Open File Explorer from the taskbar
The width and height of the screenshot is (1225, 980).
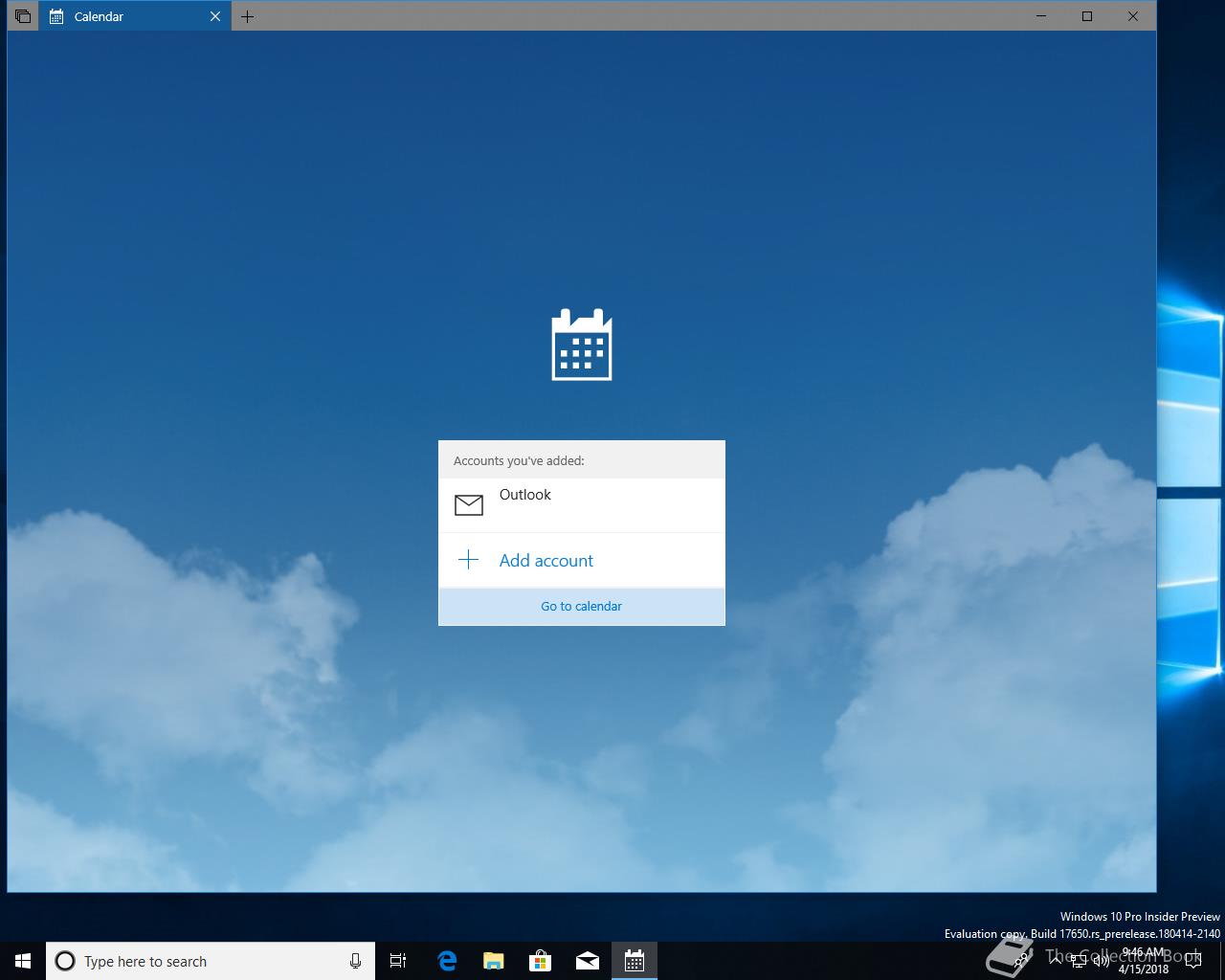point(494,961)
